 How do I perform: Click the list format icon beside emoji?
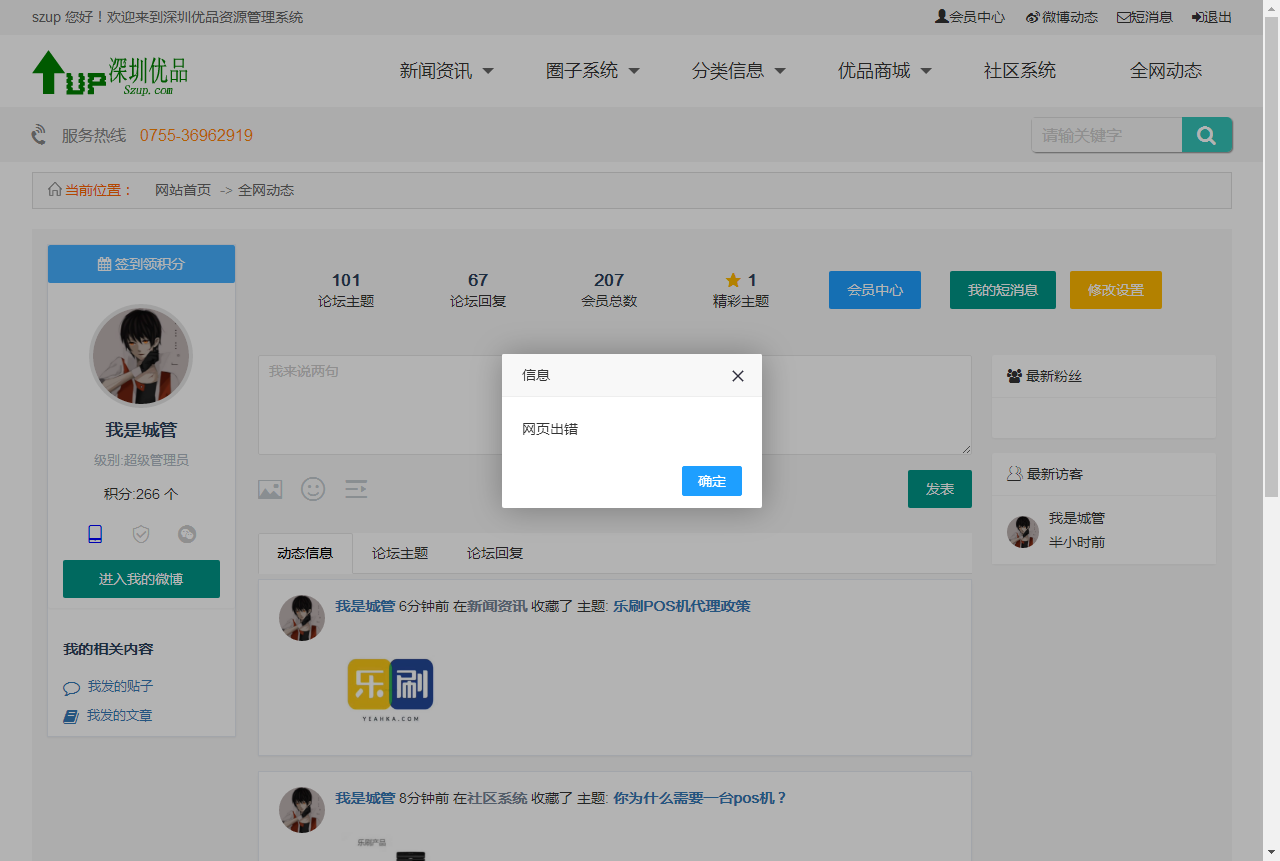pos(356,489)
